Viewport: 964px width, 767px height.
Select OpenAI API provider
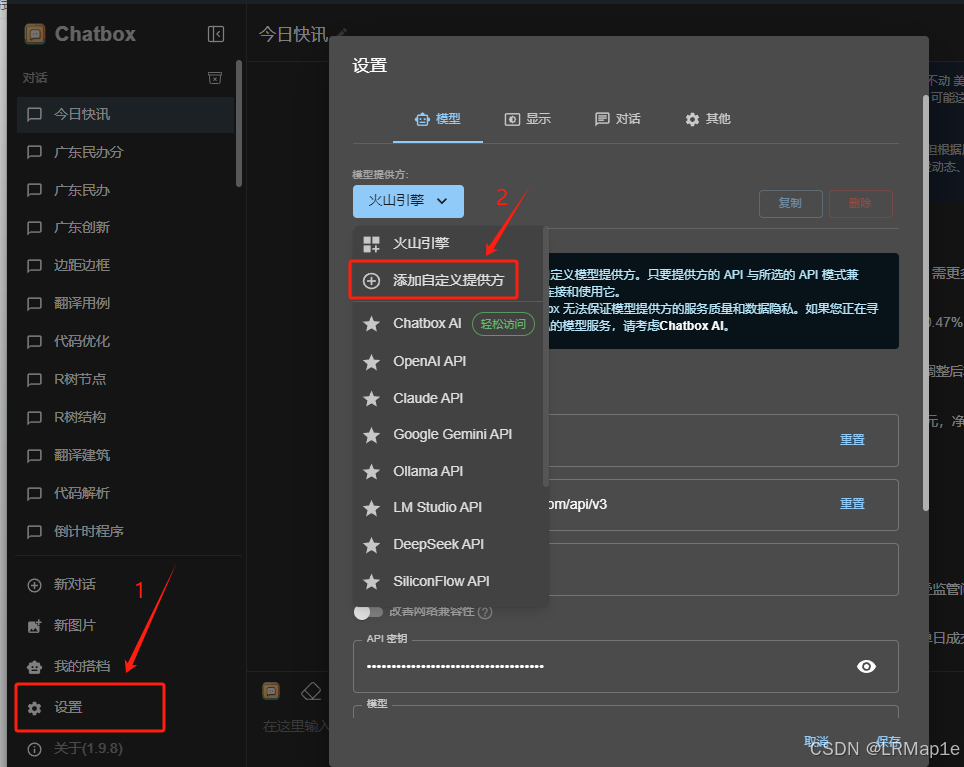click(449, 361)
